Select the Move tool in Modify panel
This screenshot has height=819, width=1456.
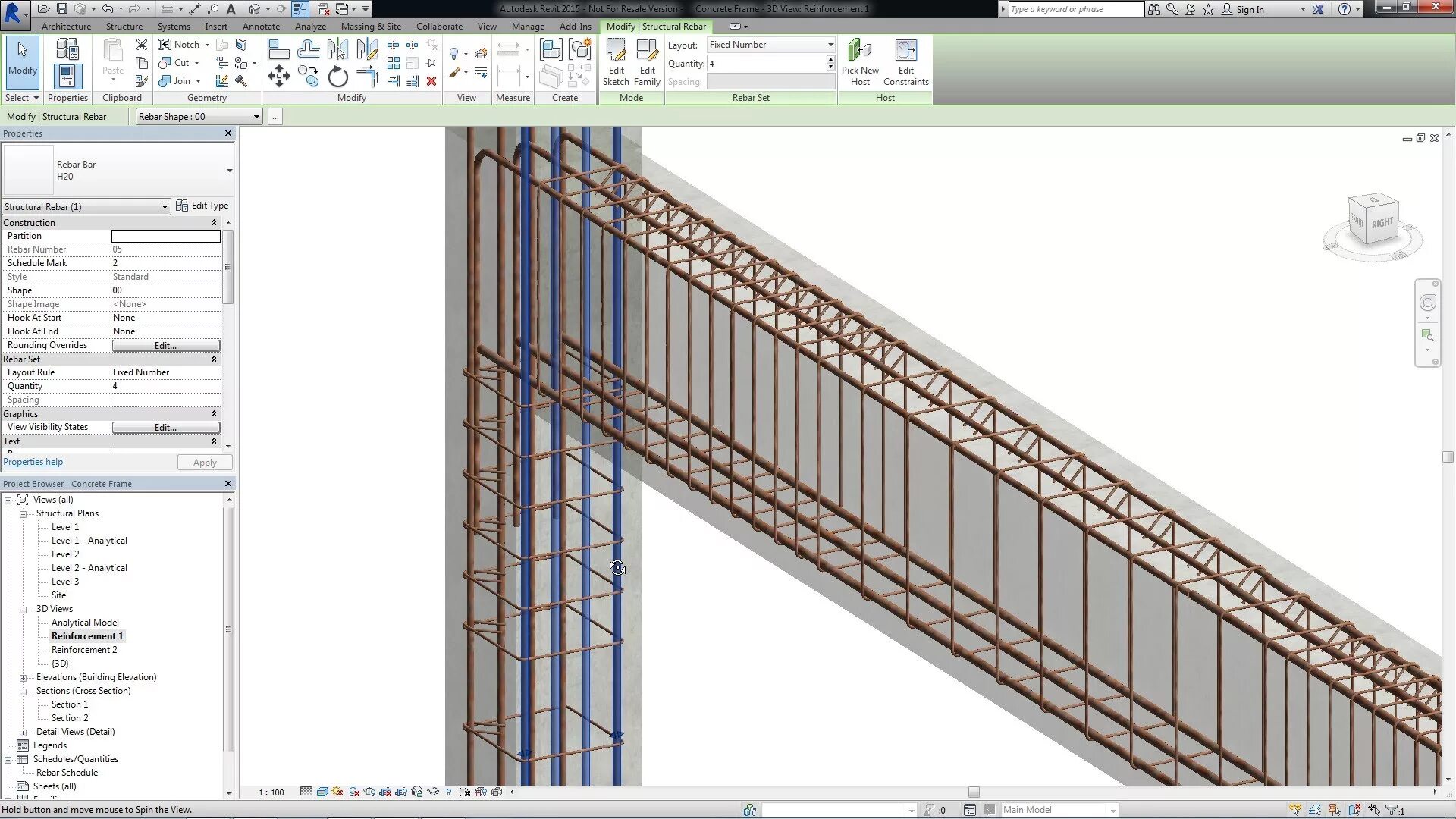(x=278, y=76)
